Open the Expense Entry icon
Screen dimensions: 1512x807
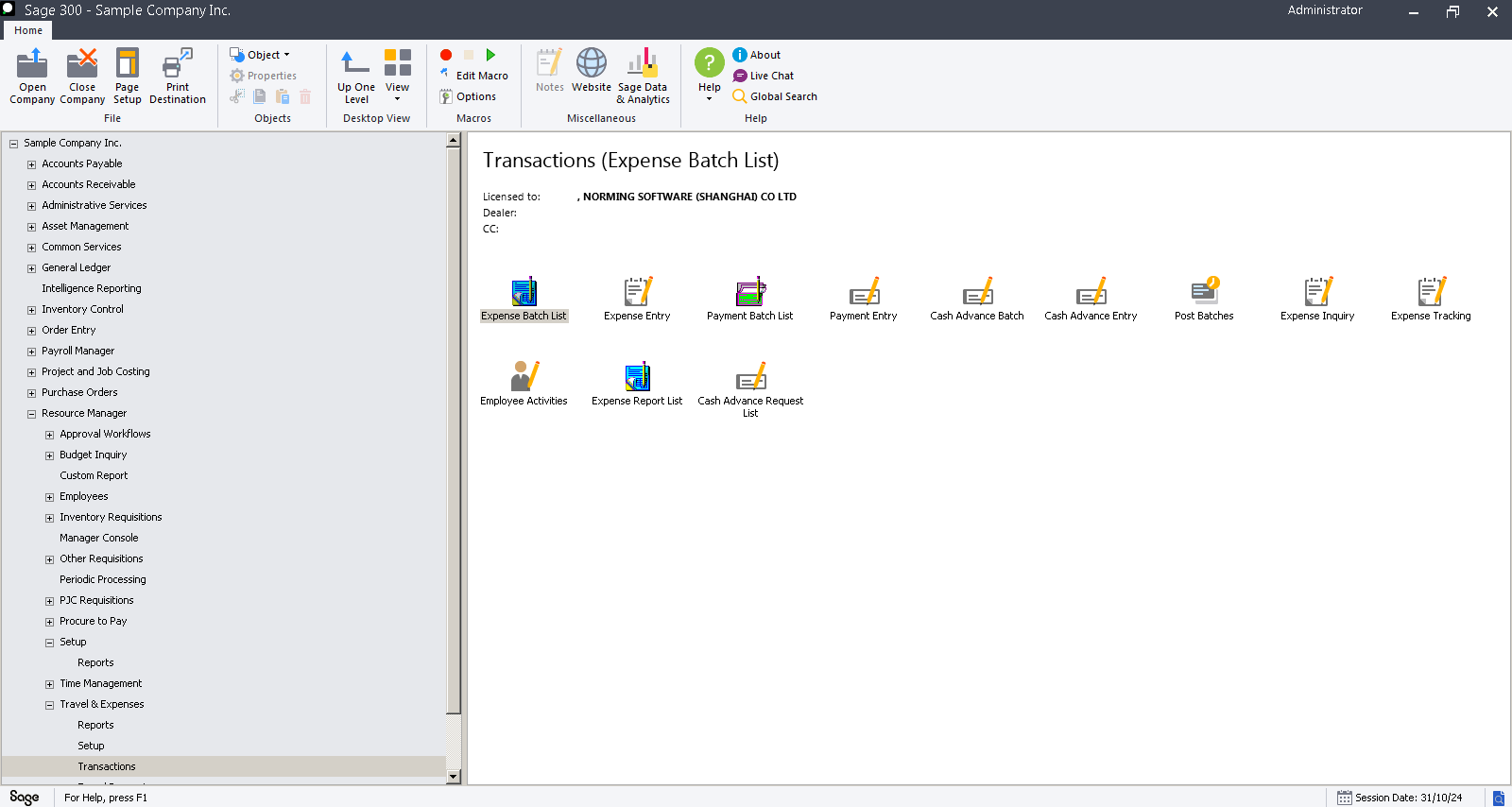click(637, 292)
